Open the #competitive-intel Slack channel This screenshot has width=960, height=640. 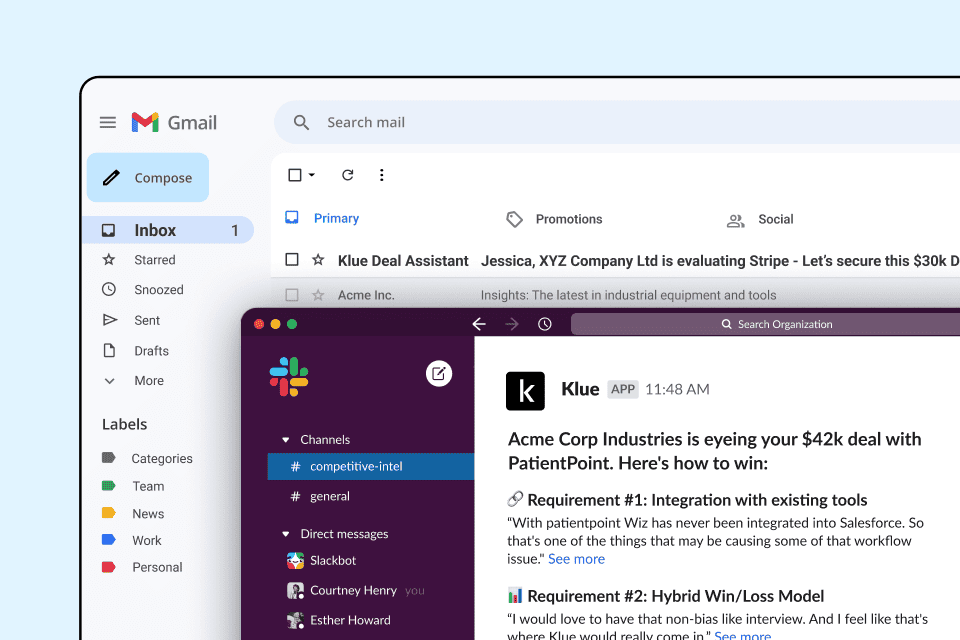371,467
